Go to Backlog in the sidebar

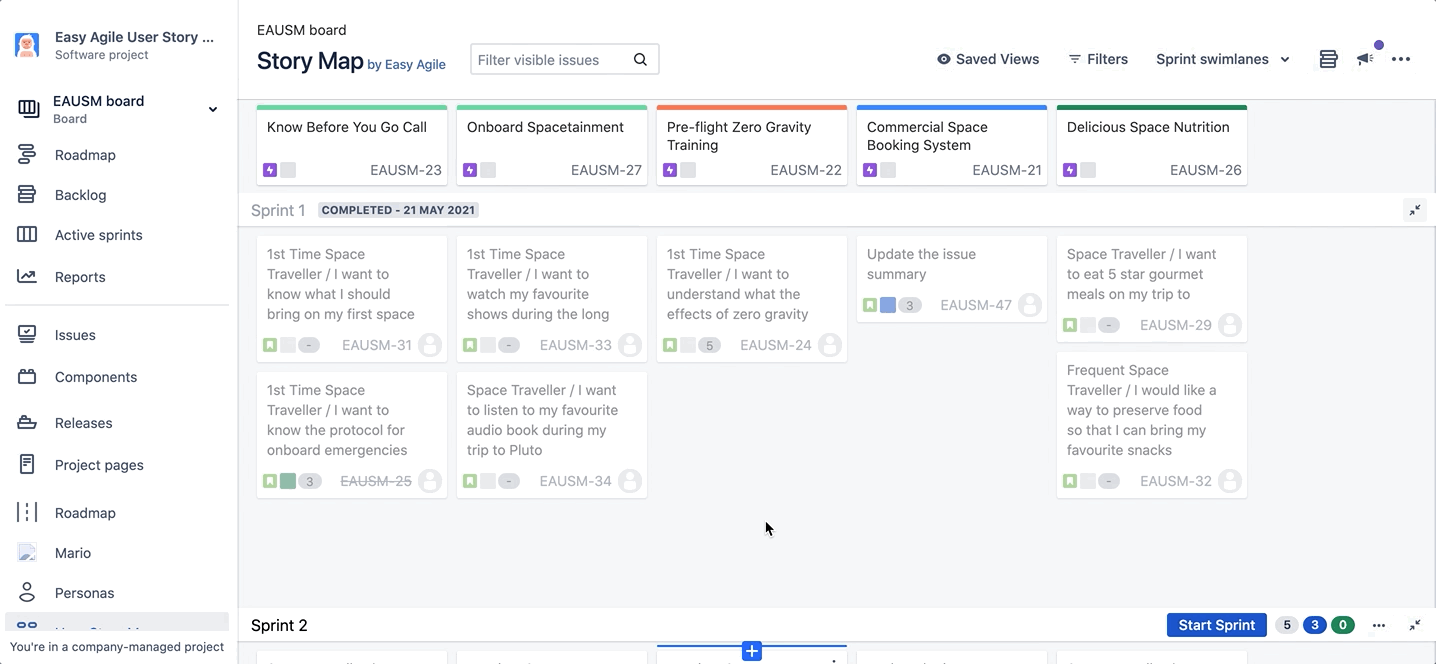80,195
